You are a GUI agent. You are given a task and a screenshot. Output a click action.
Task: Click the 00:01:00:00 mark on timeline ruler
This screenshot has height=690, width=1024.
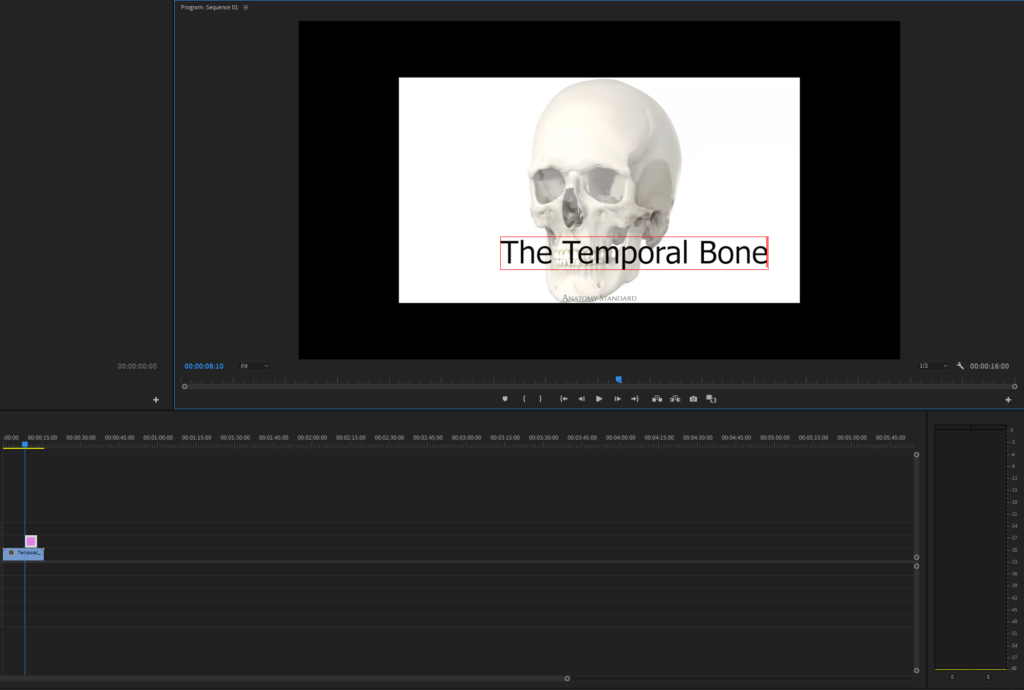coord(158,438)
